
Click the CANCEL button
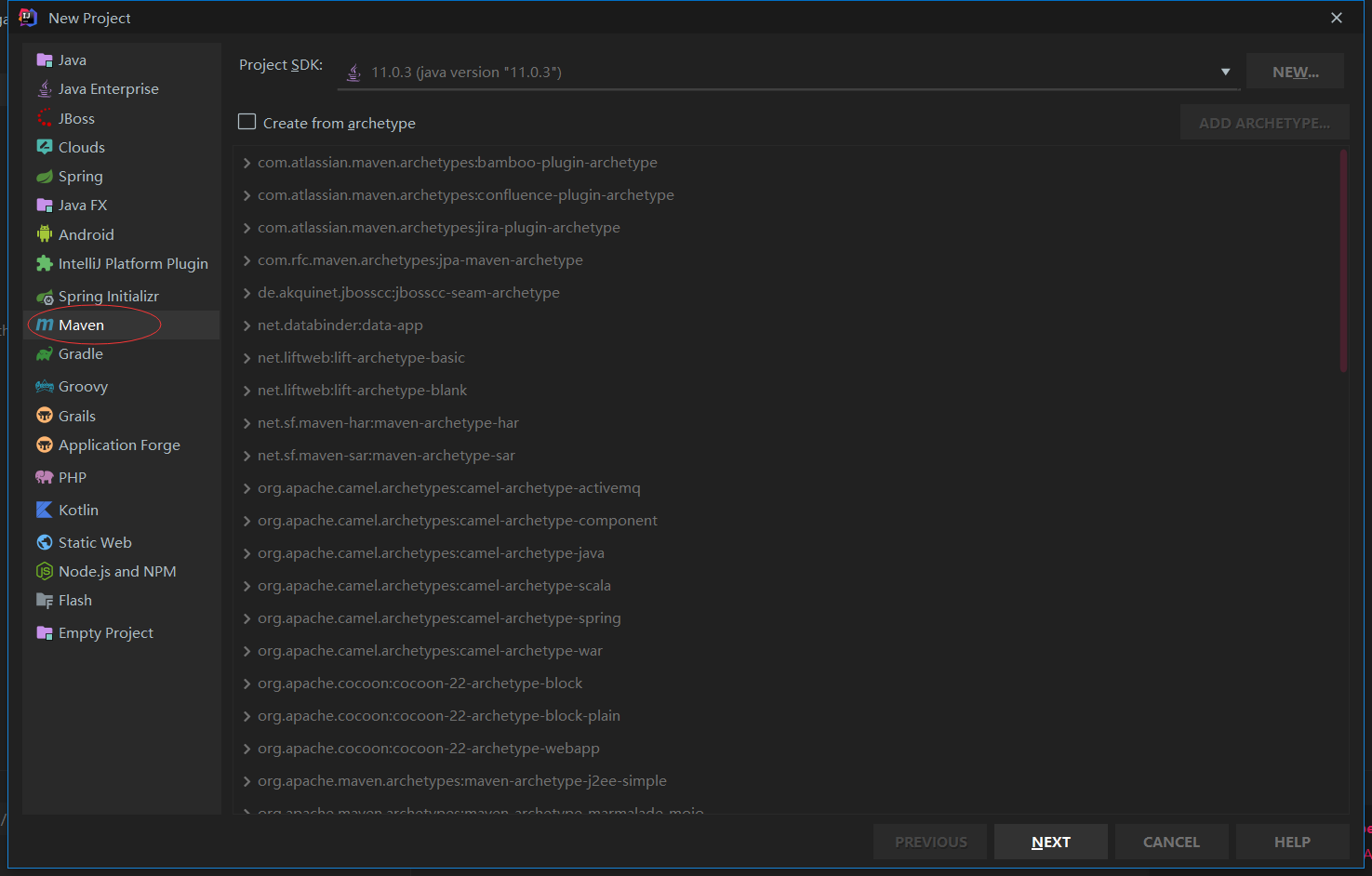1171,842
